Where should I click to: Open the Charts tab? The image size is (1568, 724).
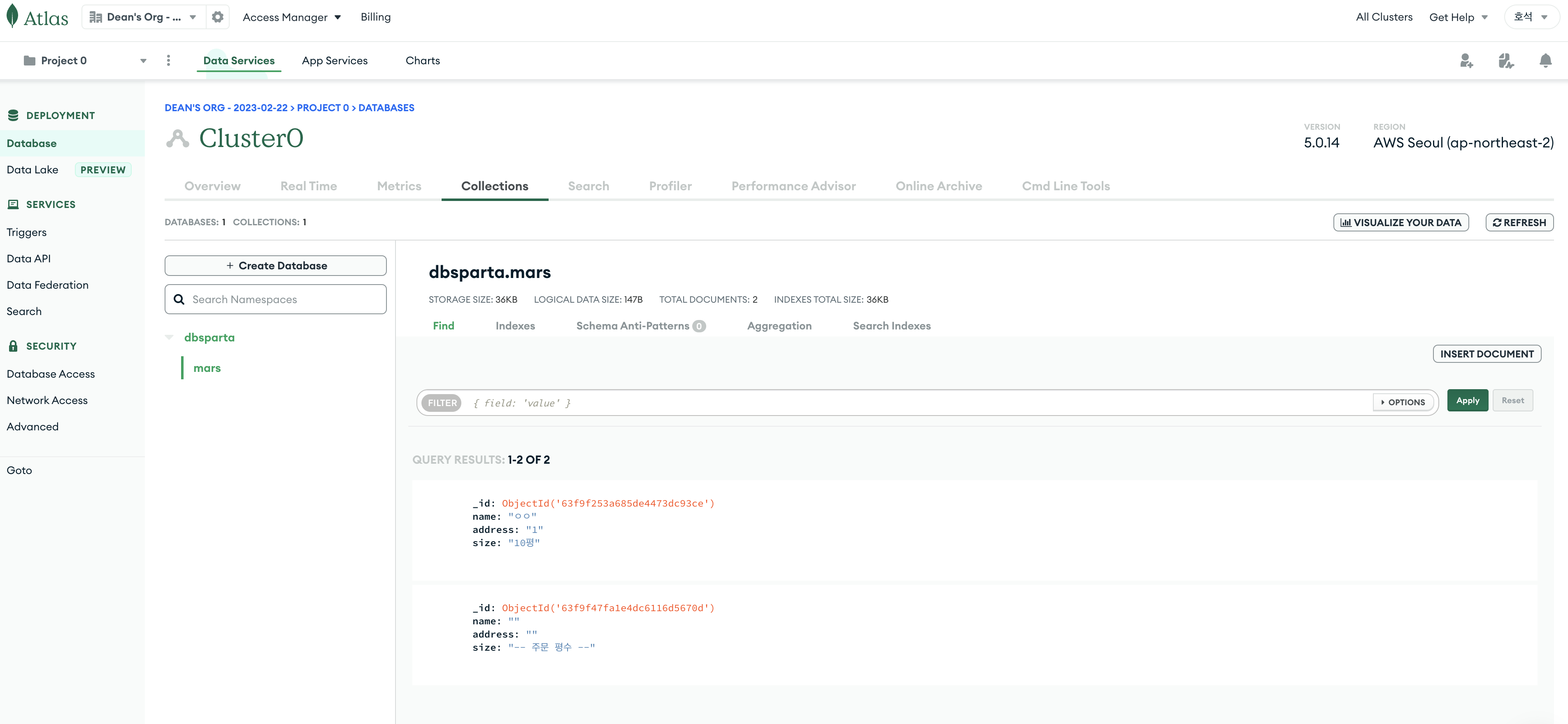(x=422, y=60)
